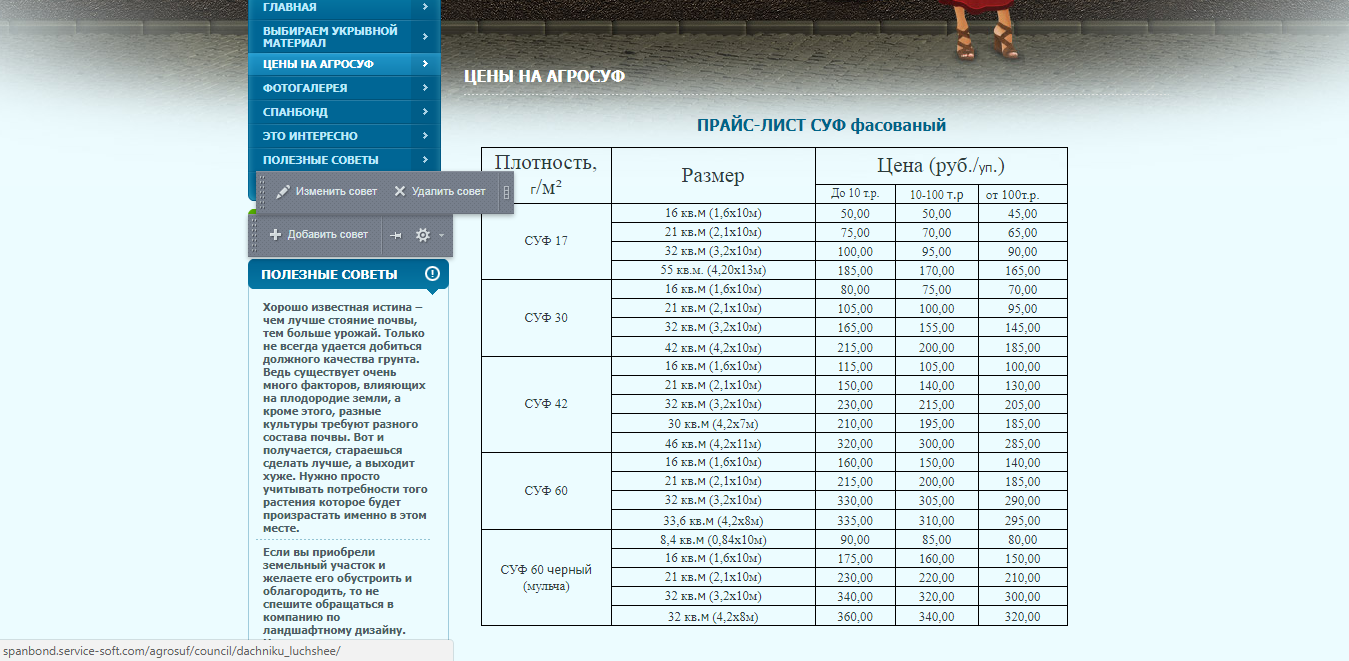Click the СУФ 17 row group cell
The image size is (1349, 661).
(546, 241)
